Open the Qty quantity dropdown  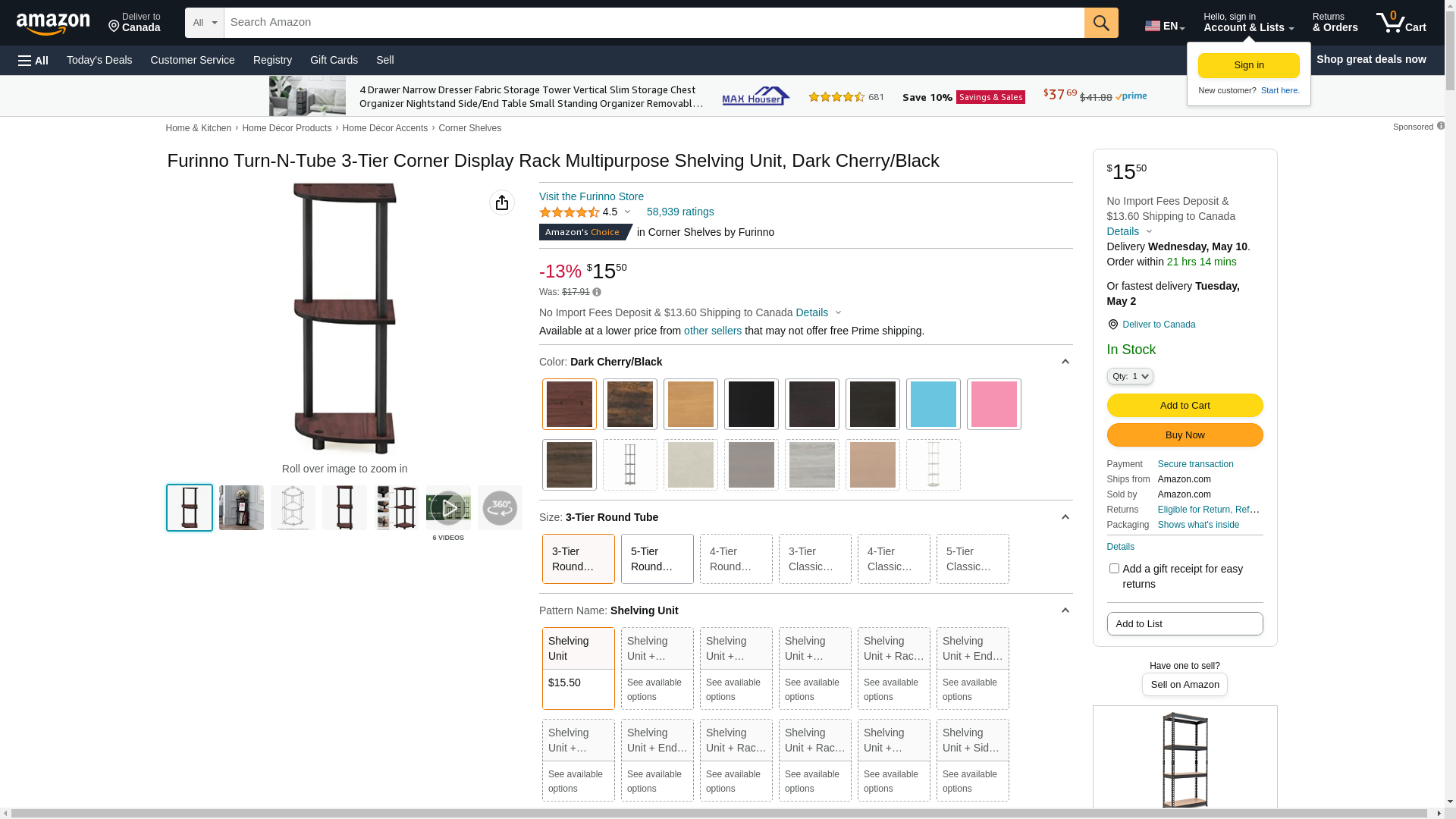(x=1129, y=376)
